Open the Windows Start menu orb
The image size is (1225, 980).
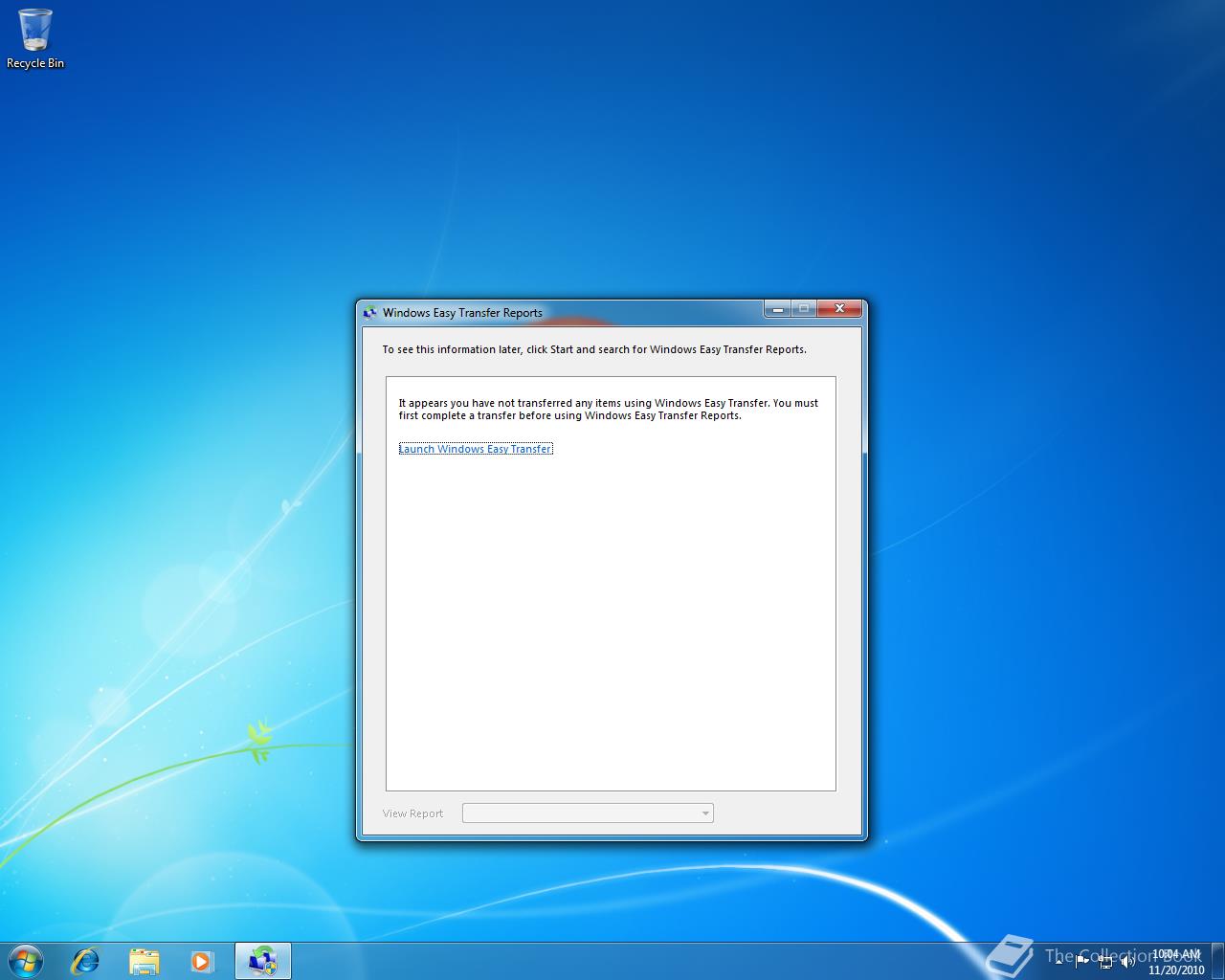[x=26, y=960]
